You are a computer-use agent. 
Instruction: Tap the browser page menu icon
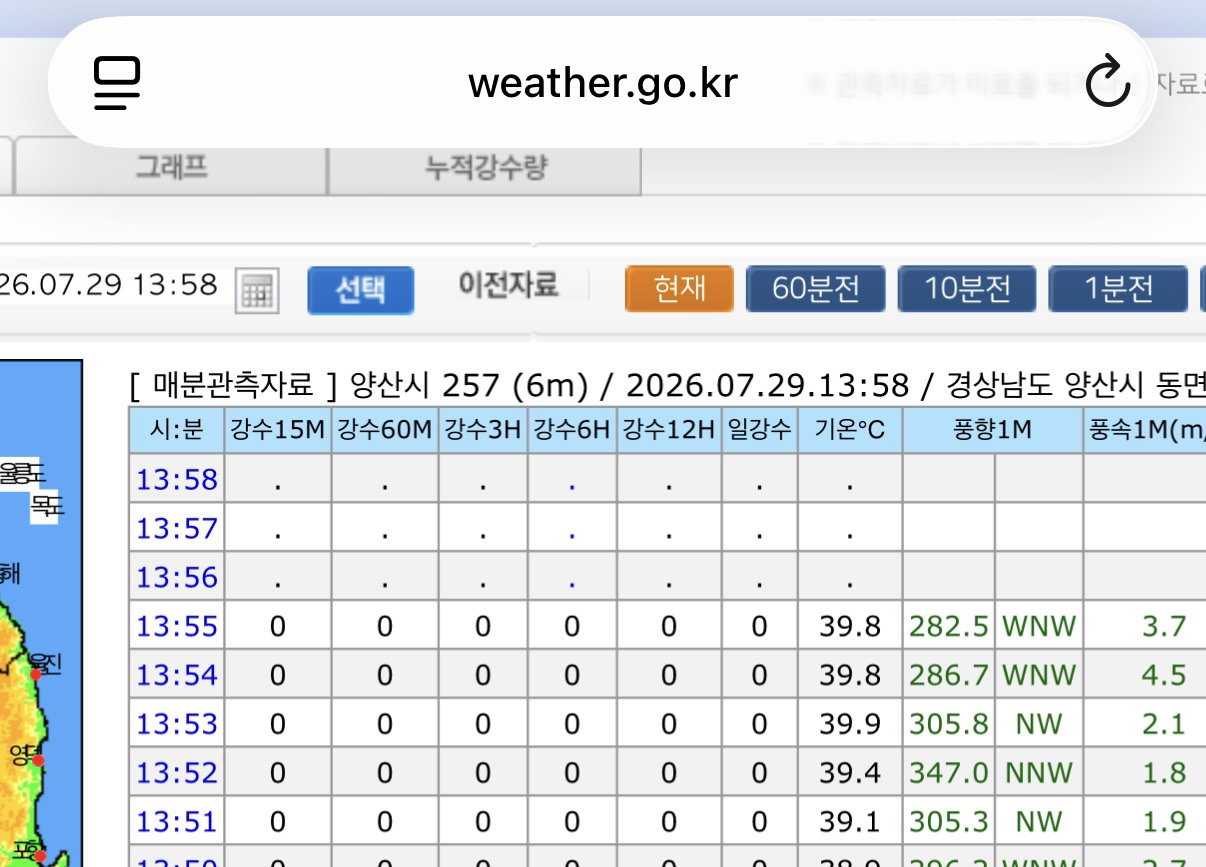(118, 83)
